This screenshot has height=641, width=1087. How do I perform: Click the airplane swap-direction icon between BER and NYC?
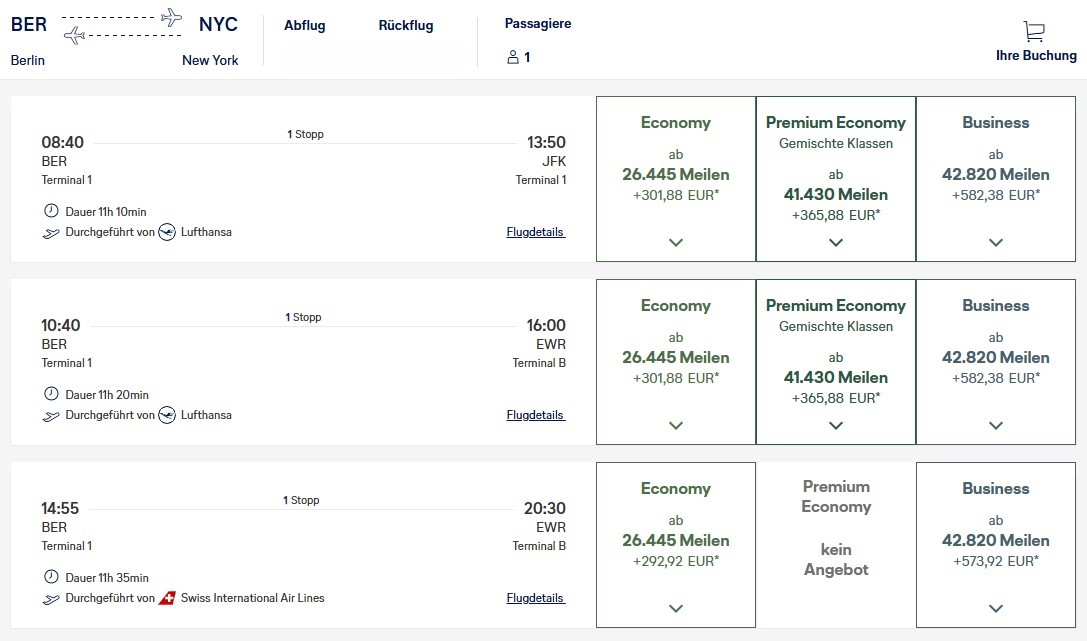(x=120, y=27)
